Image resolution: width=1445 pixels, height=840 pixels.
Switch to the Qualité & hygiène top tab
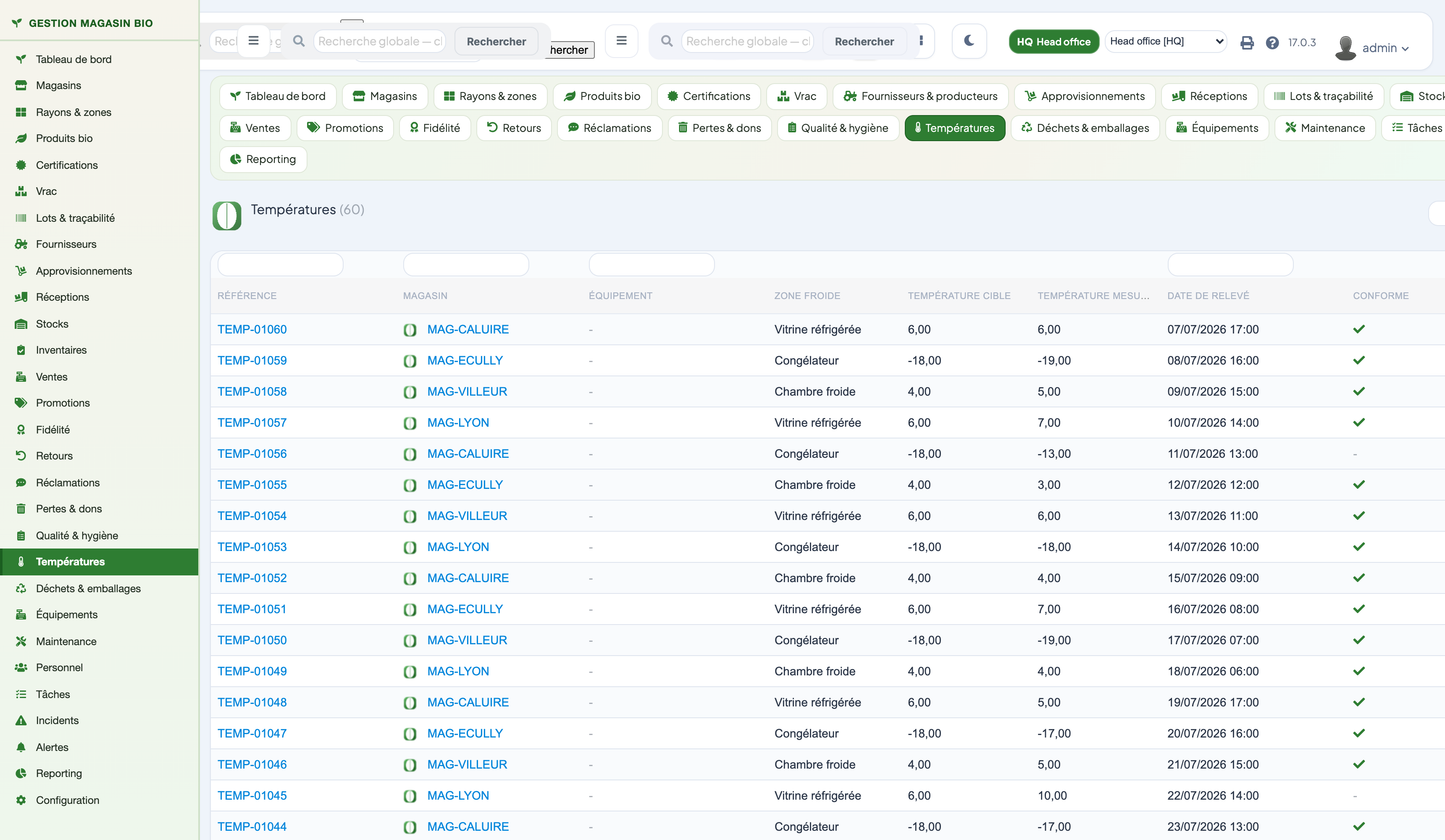pyautogui.click(x=838, y=128)
